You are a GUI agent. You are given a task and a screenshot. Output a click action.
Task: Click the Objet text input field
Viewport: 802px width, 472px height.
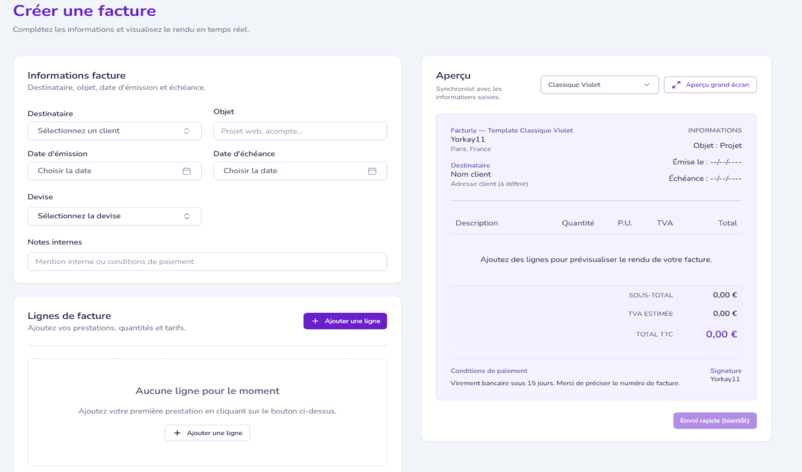(300, 131)
